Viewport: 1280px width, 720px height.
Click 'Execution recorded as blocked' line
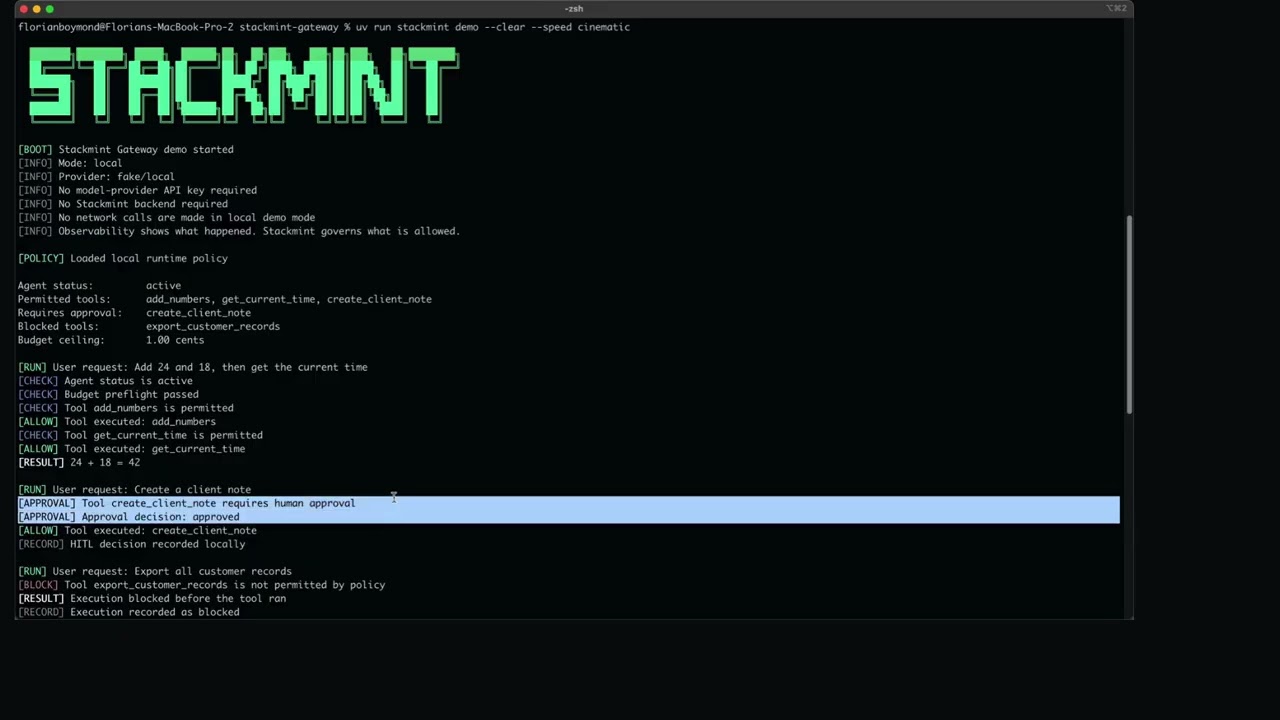click(128, 612)
